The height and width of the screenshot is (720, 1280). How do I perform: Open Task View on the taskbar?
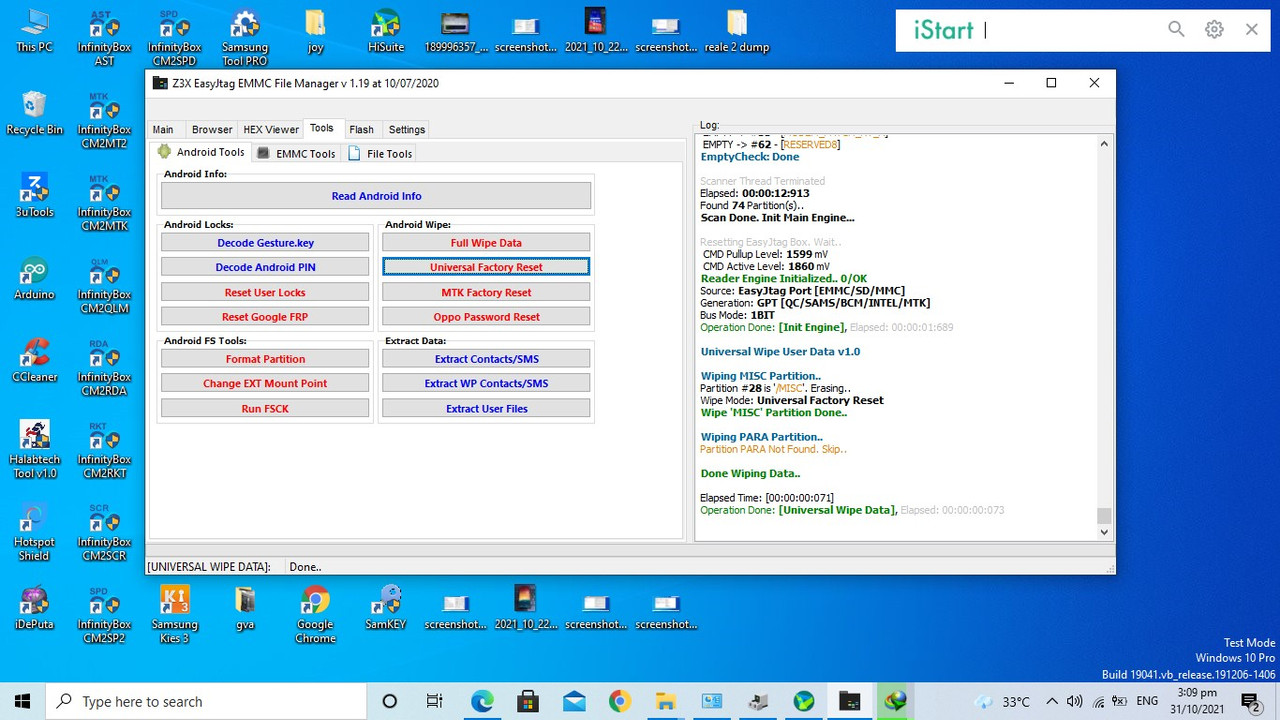point(435,701)
